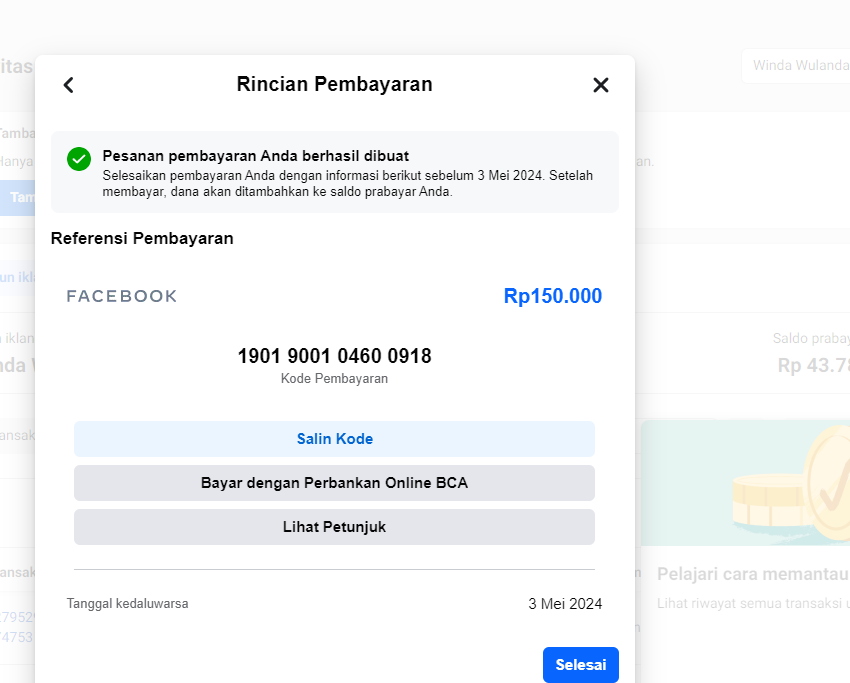This screenshot has height=683, width=850.
Task: Click the Referensi Pembayaran heading
Action: (x=142, y=239)
